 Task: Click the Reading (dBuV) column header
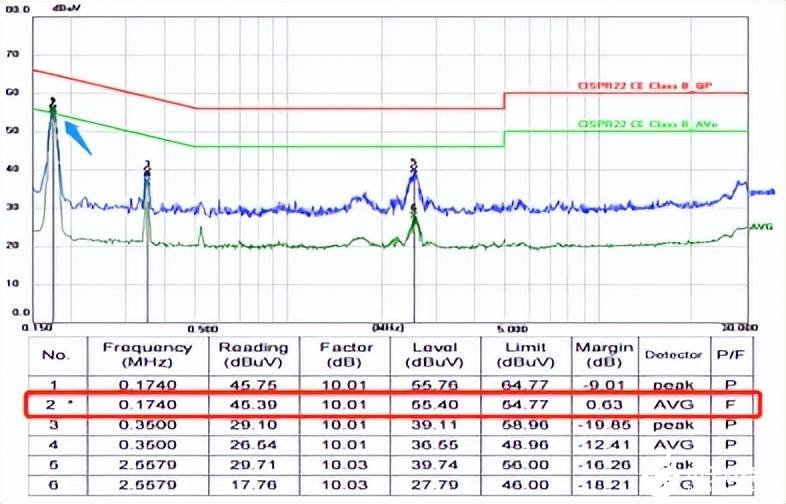[x=253, y=354]
